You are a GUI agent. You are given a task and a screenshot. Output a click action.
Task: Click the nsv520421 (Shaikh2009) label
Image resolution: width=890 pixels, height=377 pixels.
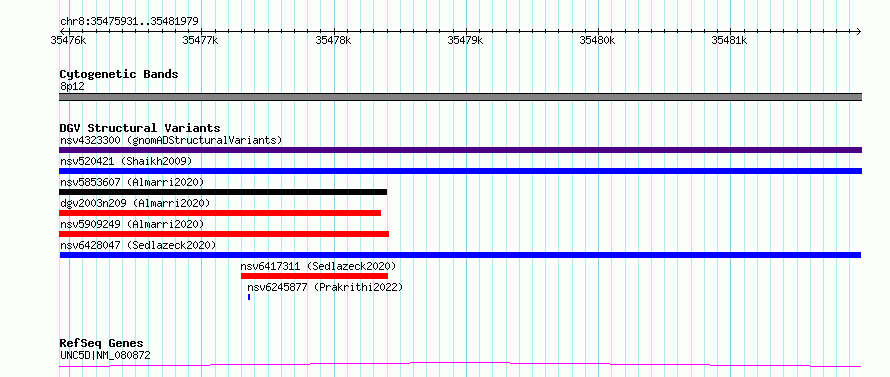[126, 161]
